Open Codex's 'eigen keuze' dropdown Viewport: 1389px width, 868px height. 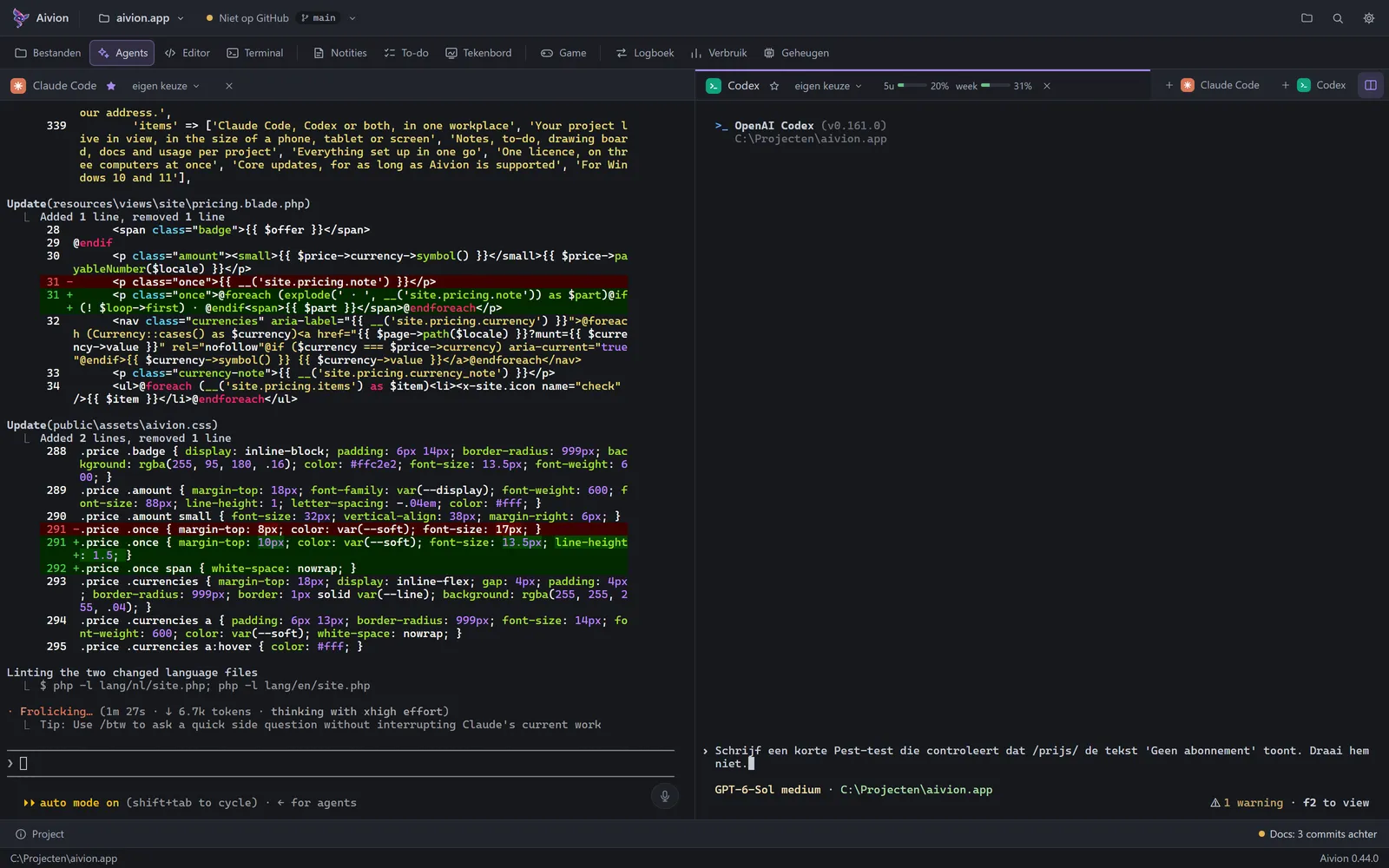point(828,86)
